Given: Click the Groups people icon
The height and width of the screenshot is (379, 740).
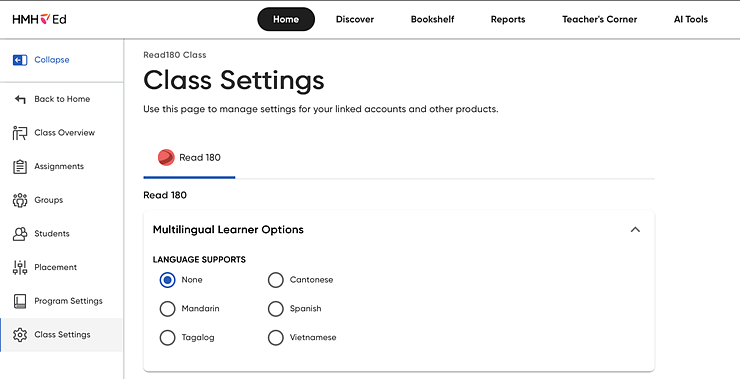Looking at the screenshot, I should coord(20,200).
